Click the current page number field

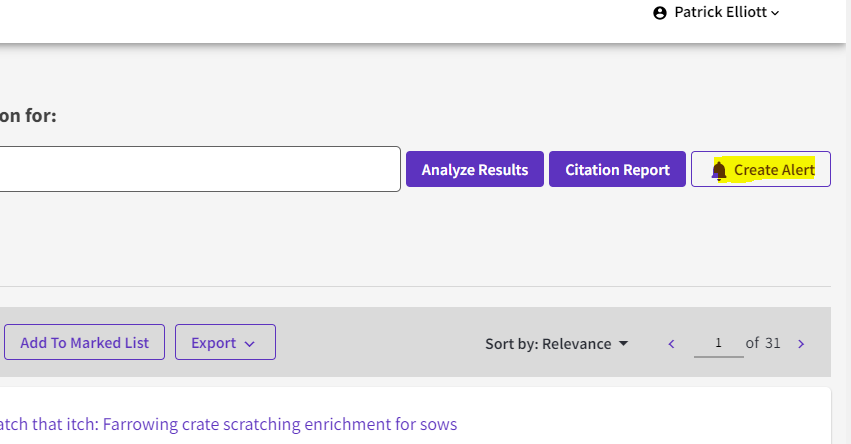tap(719, 343)
